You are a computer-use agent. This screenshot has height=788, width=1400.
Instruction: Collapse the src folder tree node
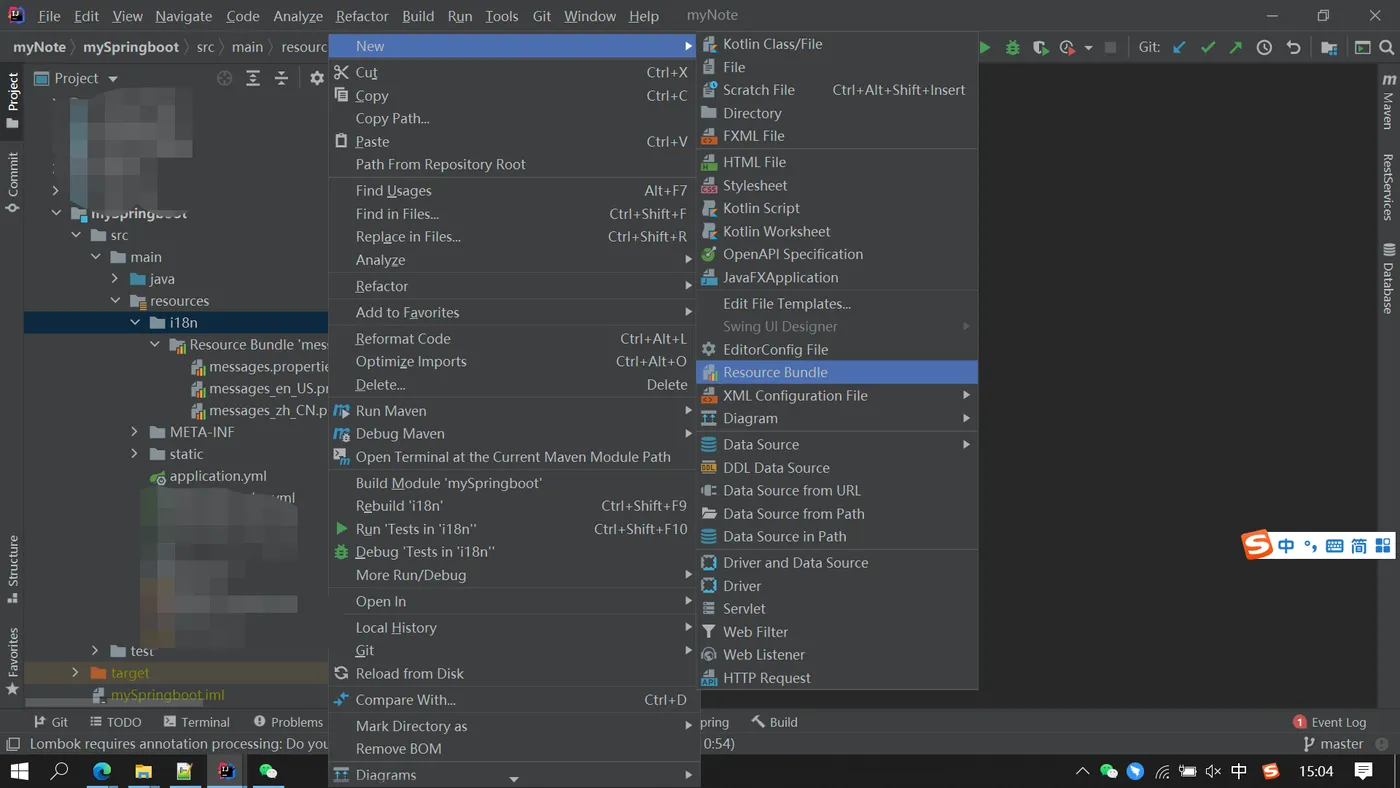[x=76, y=235]
